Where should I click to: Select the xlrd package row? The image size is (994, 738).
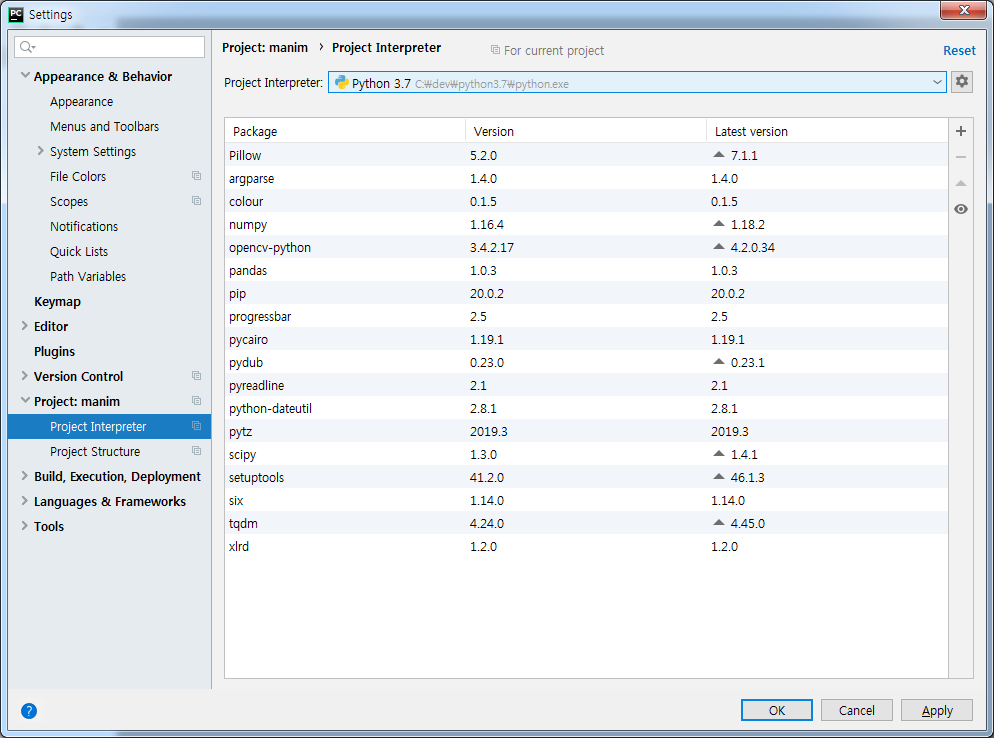(x=586, y=546)
